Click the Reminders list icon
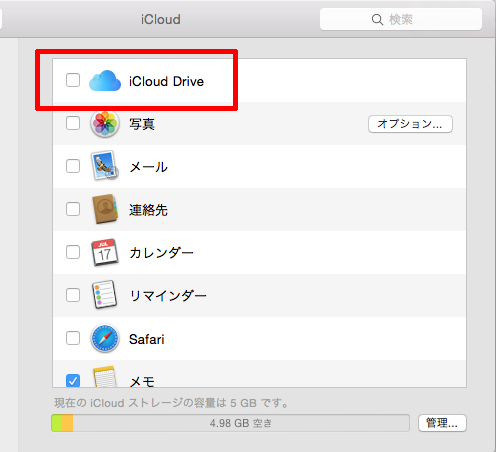This screenshot has width=496, height=452. click(x=105, y=295)
